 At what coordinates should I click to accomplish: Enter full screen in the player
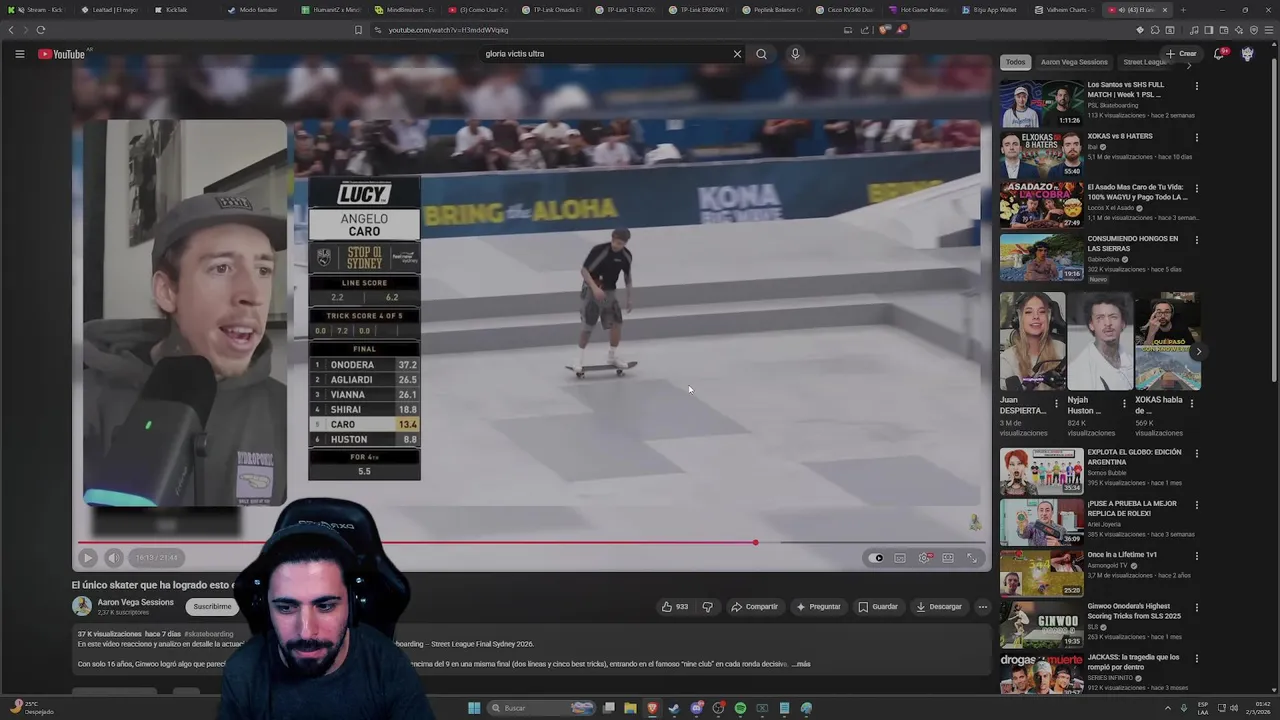[x=972, y=558]
